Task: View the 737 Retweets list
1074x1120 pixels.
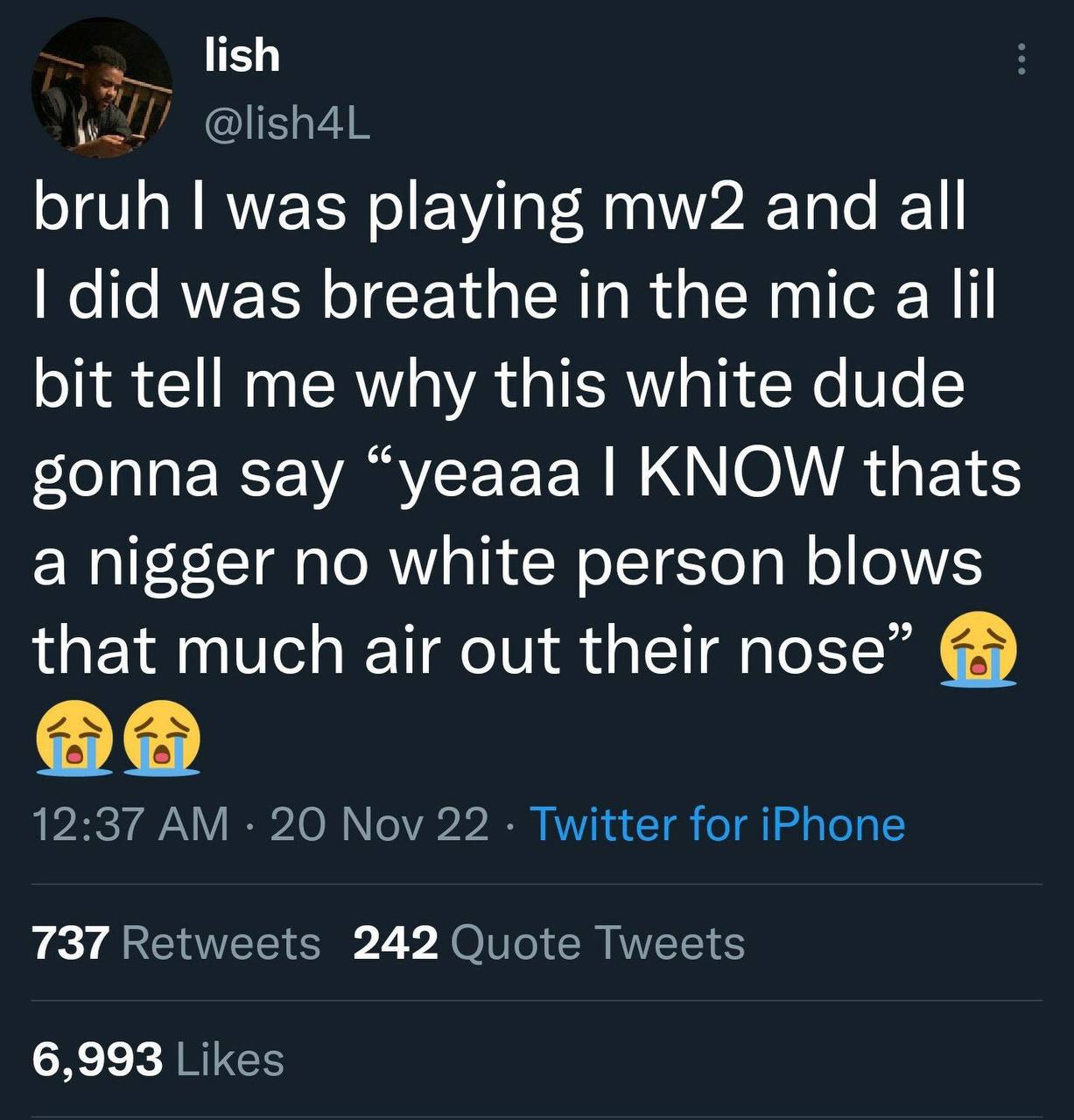Action: coord(177,943)
